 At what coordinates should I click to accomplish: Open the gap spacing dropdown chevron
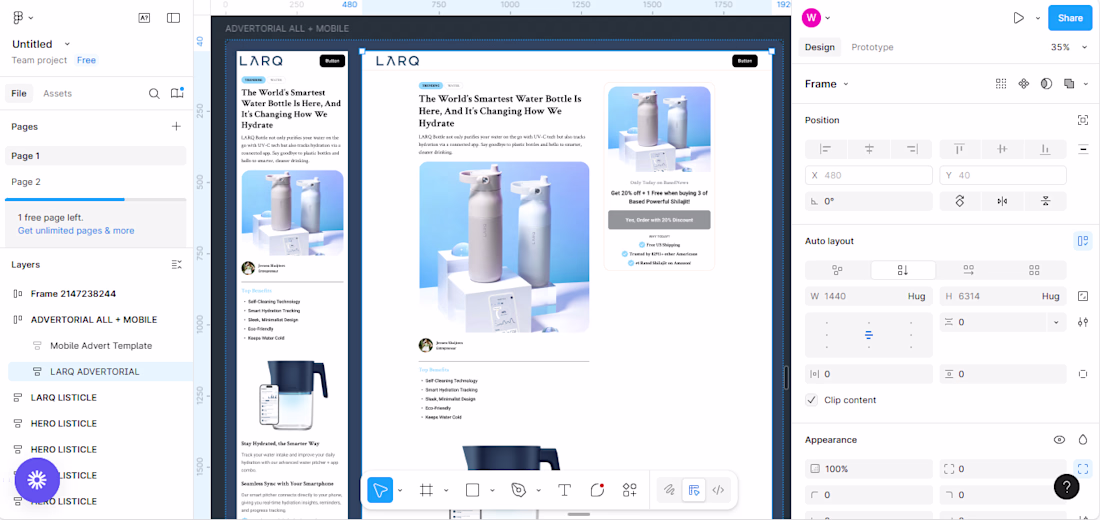tap(1056, 322)
